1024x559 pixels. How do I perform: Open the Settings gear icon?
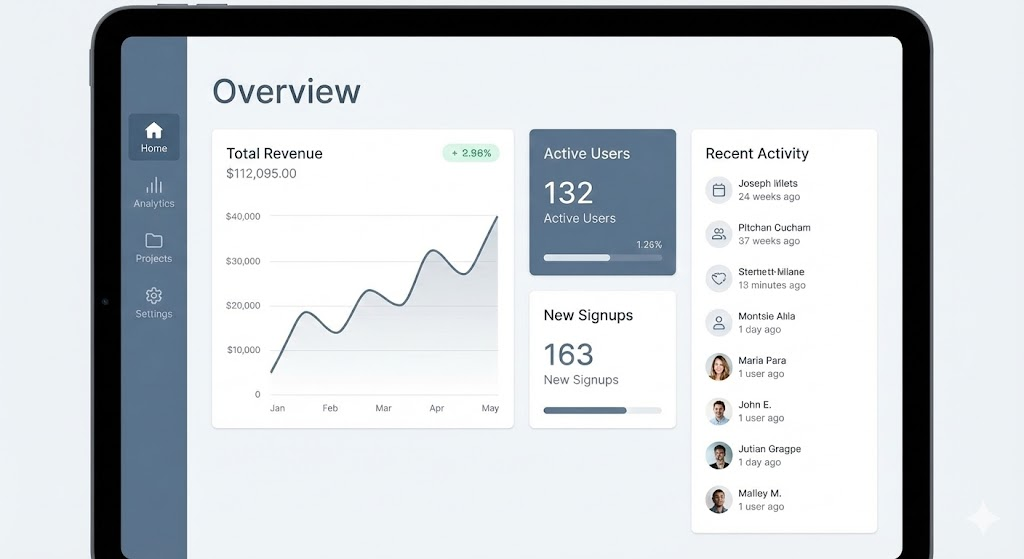coord(154,296)
